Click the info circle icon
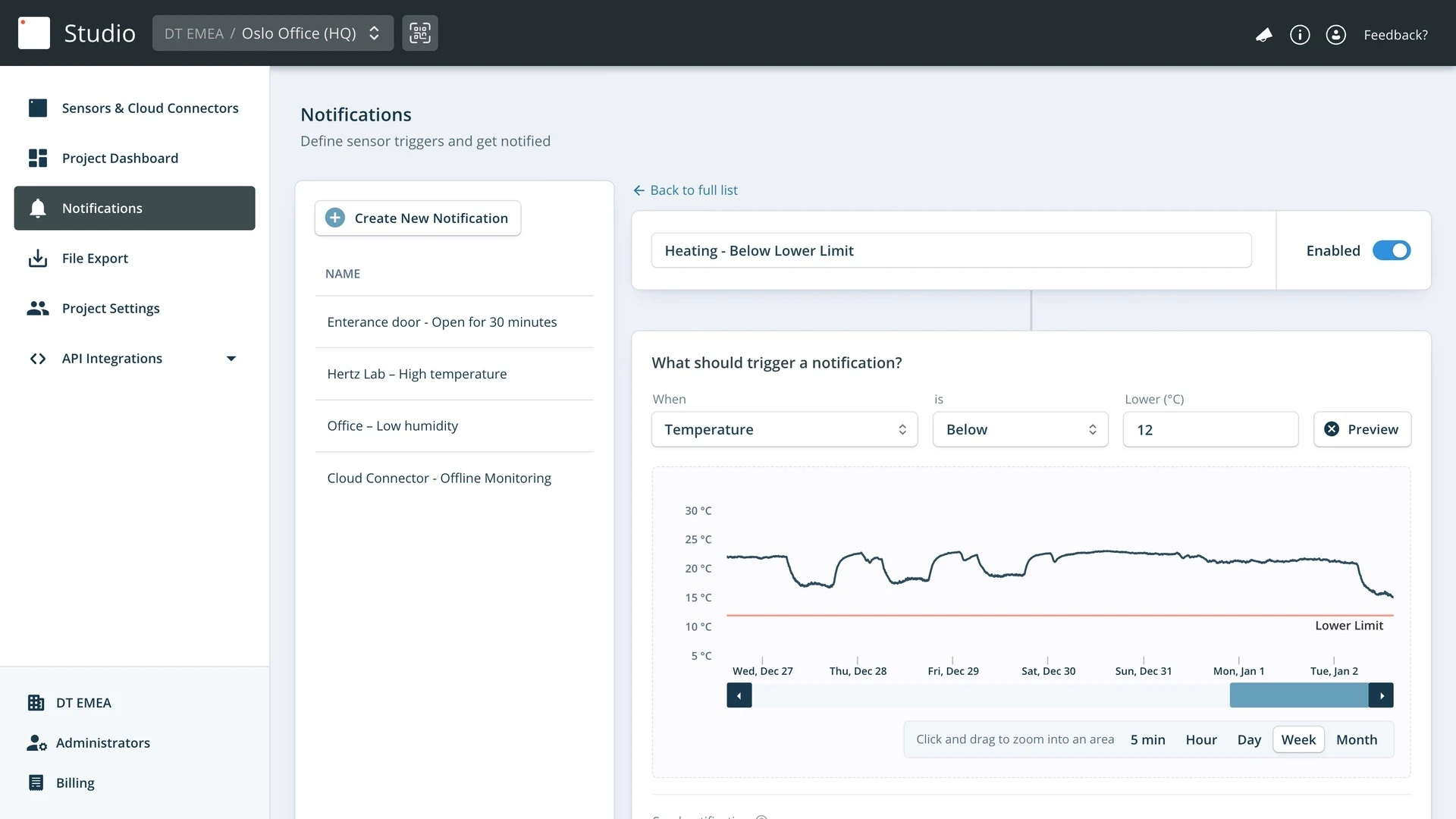Viewport: 1456px width, 819px height. click(1300, 35)
